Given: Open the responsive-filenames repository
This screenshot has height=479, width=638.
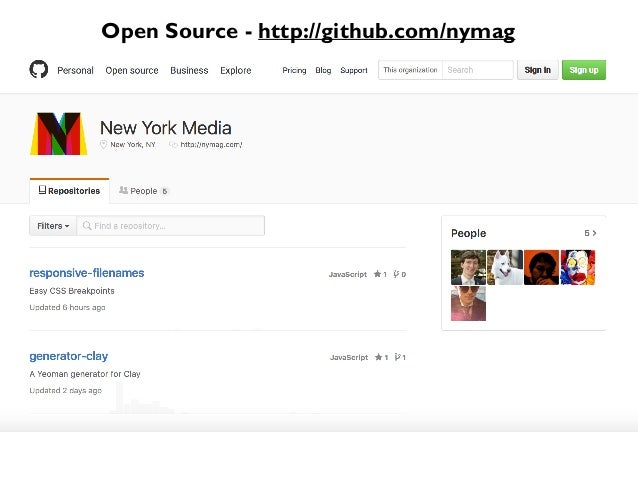Looking at the screenshot, I should 87,273.
